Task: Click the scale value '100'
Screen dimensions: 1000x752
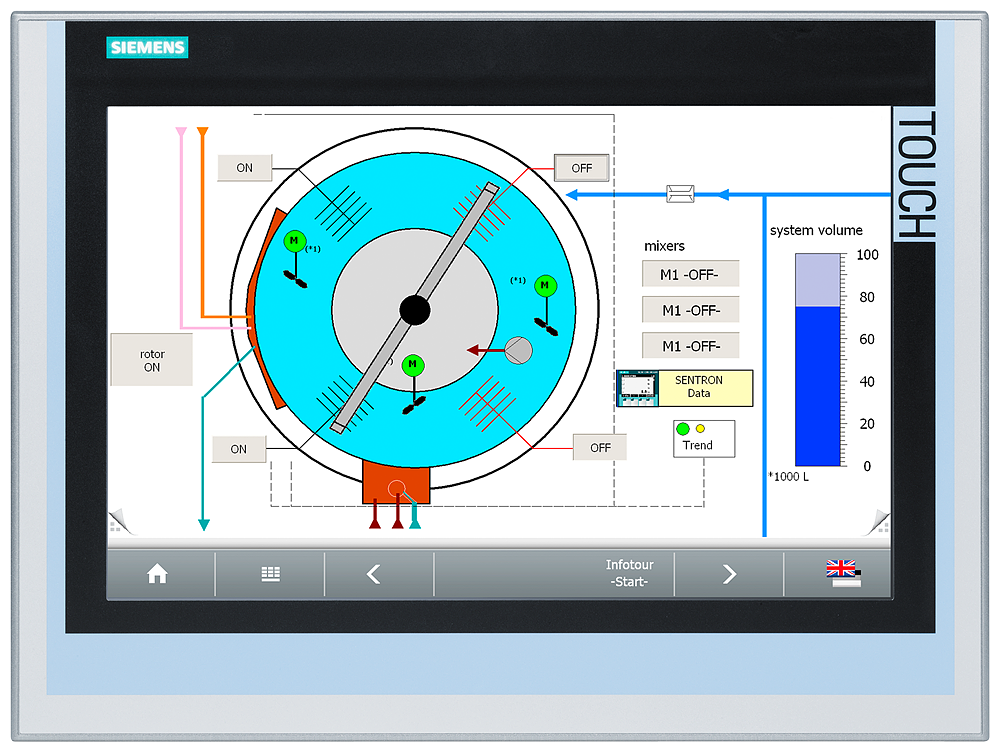Action: (867, 255)
